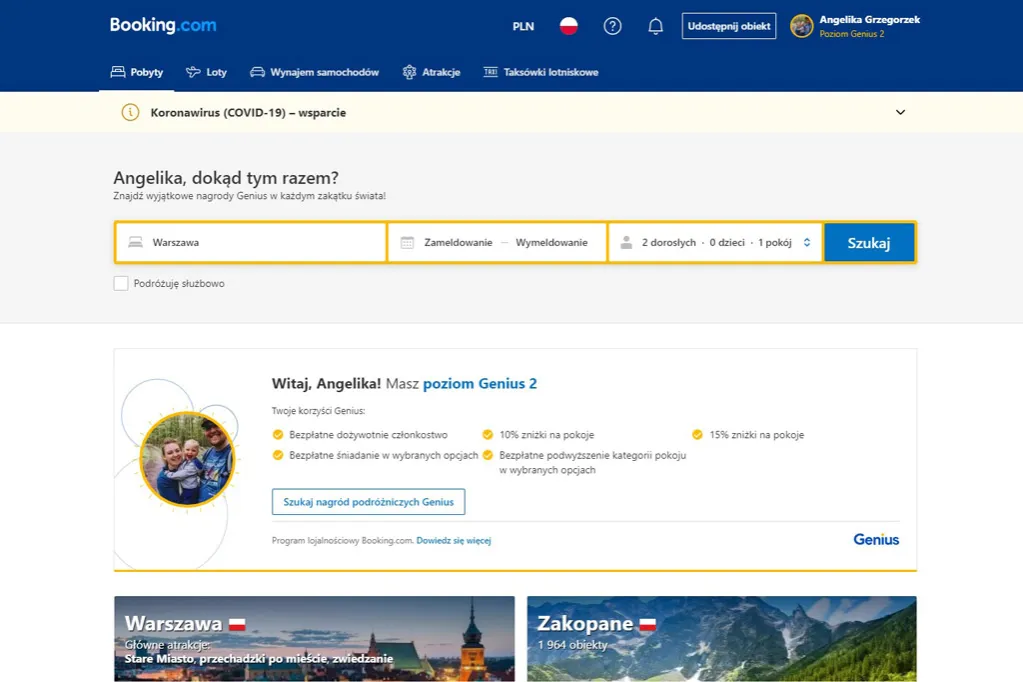Expand the Koronawirus support banner
1023x682 pixels.
899,112
